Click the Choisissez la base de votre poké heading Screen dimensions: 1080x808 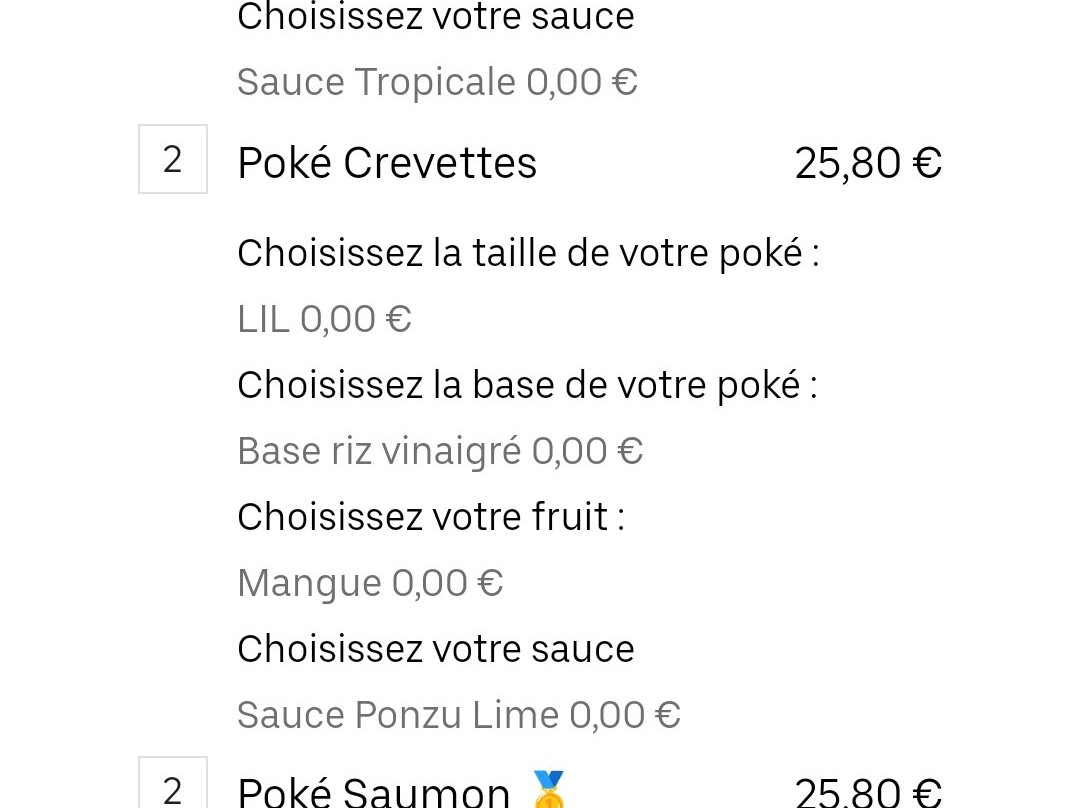[528, 385]
